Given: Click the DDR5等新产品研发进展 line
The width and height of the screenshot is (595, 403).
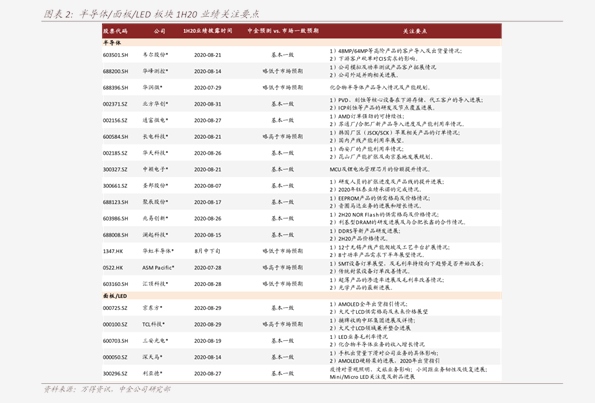Looking at the screenshot, I should [365, 231].
